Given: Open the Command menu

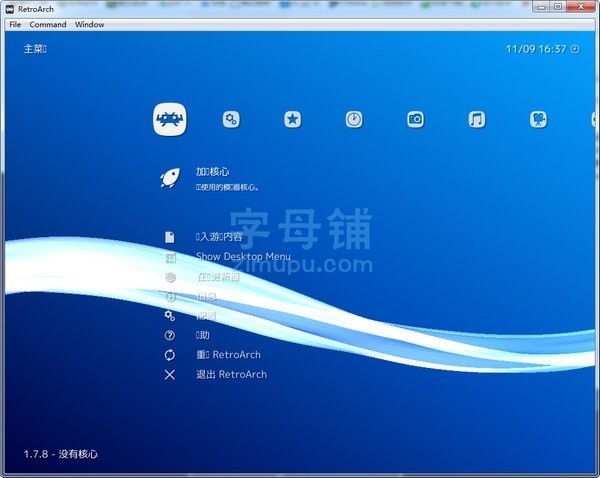Looking at the screenshot, I should tap(48, 24).
